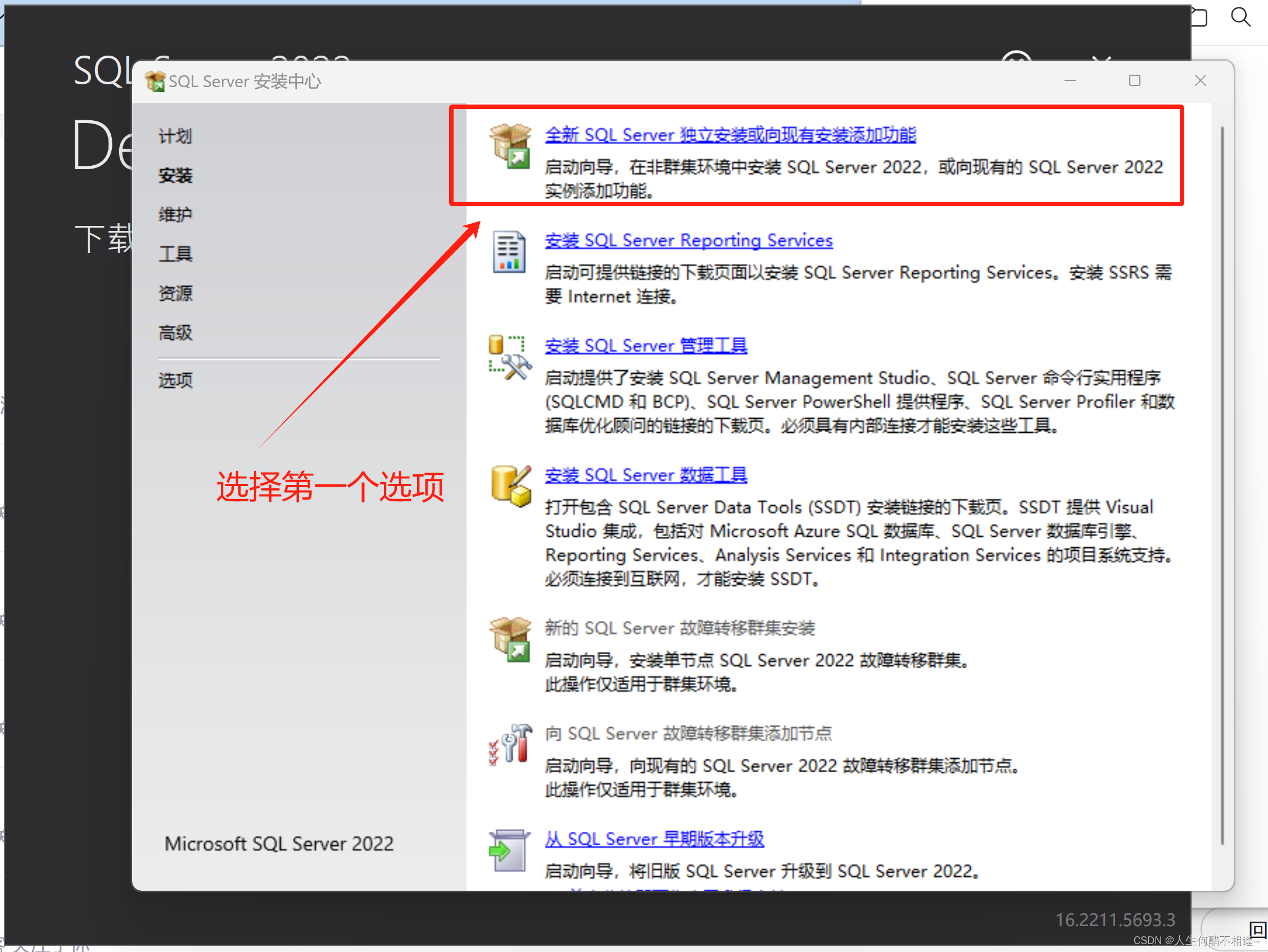1268x952 pixels.
Task: Switch to the 选项 section
Action: tap(175, 380)
